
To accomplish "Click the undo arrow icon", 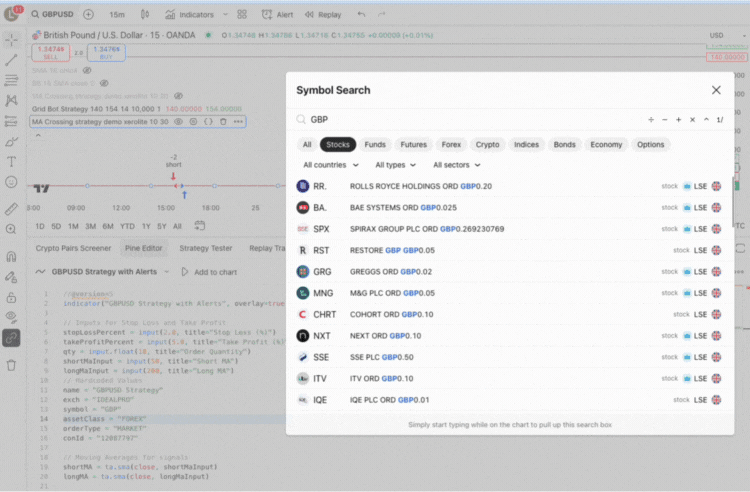I will point(361,14).
